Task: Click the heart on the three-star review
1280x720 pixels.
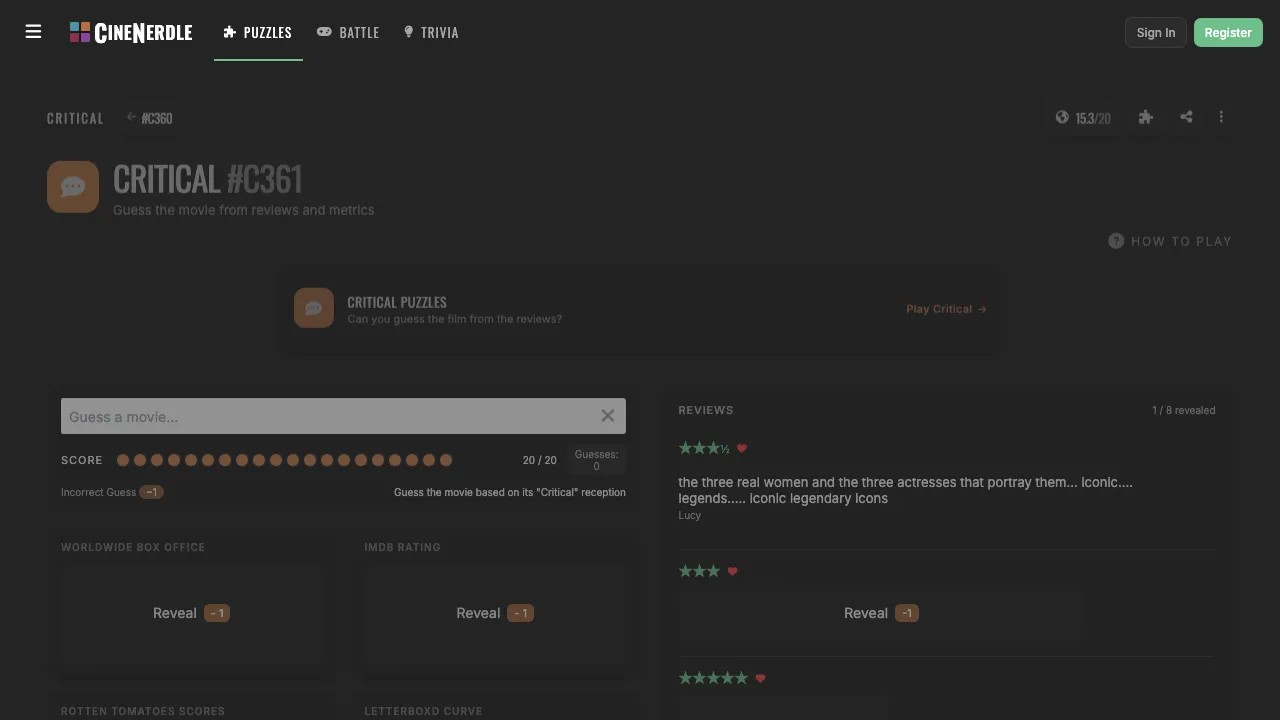Action: (732, 571)
